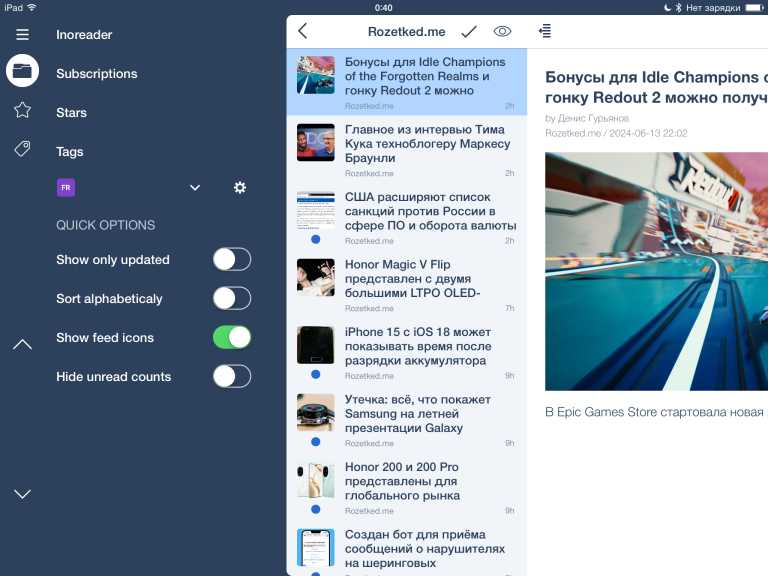Click the tag icon in sidebar
The height and width of the screenshot is (576, 768).
pyautogui.click(x=23, y=148)
